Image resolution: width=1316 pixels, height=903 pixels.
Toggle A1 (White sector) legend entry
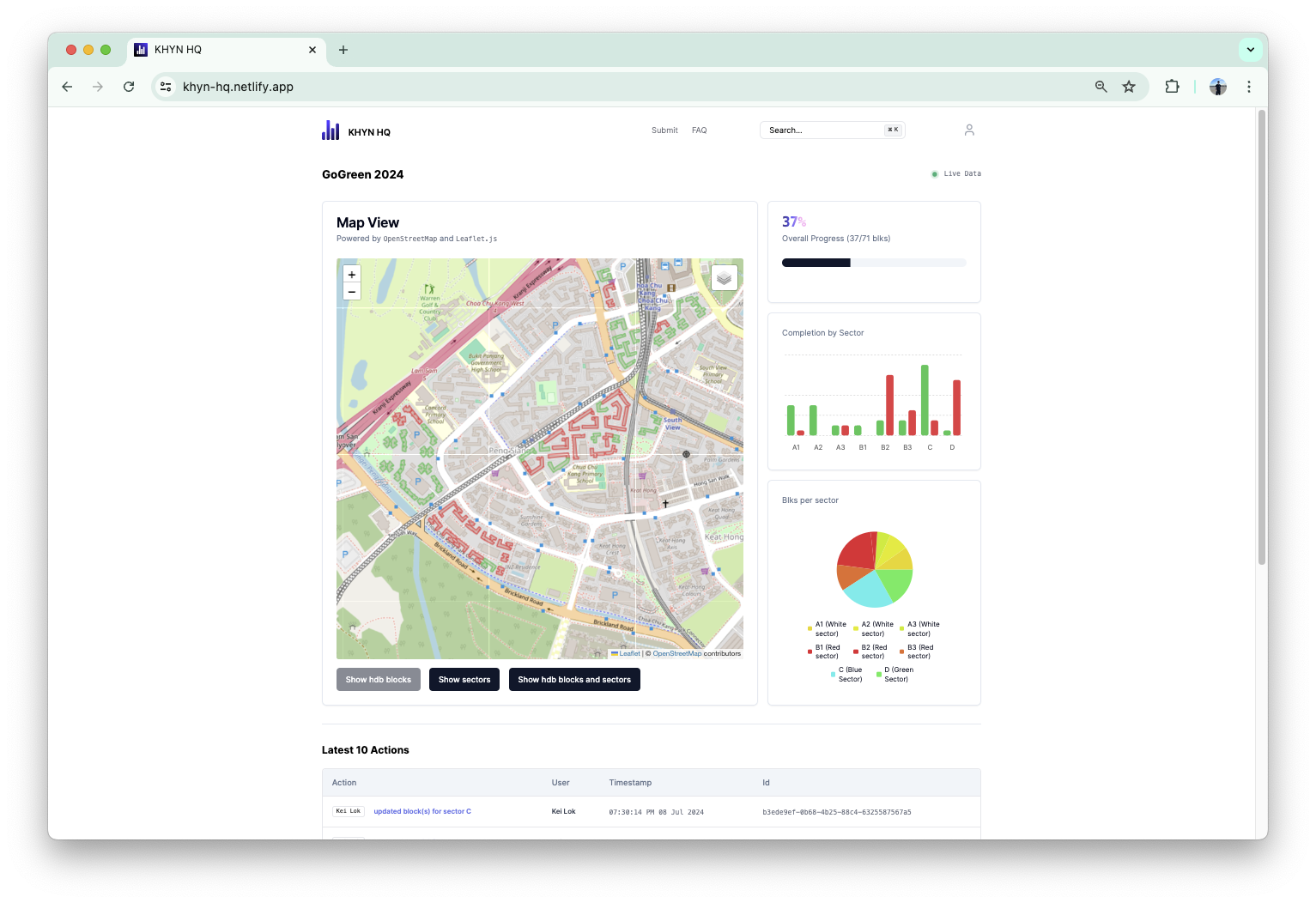tap(828, 629)
